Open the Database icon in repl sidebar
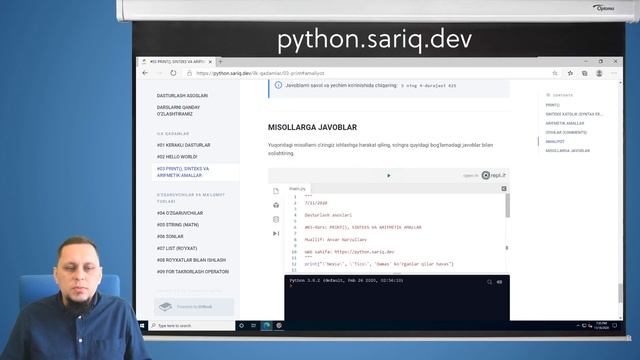The image size is (640, 360). click(x=276, y=219)
